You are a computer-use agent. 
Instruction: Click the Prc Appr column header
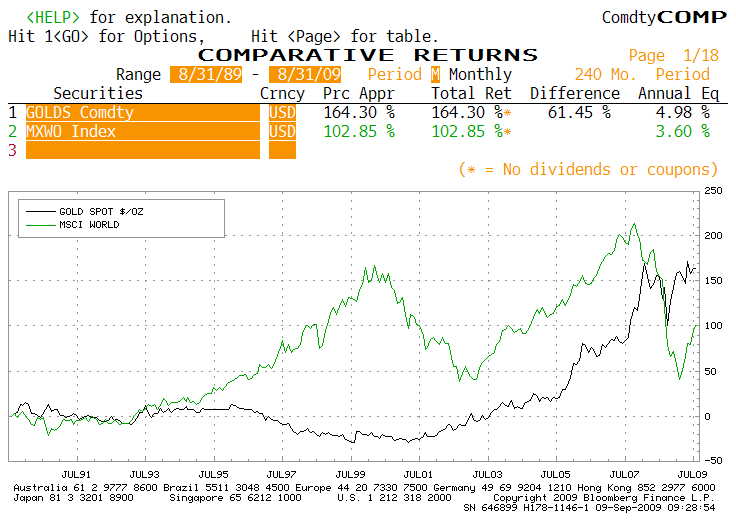pos(359,94)
